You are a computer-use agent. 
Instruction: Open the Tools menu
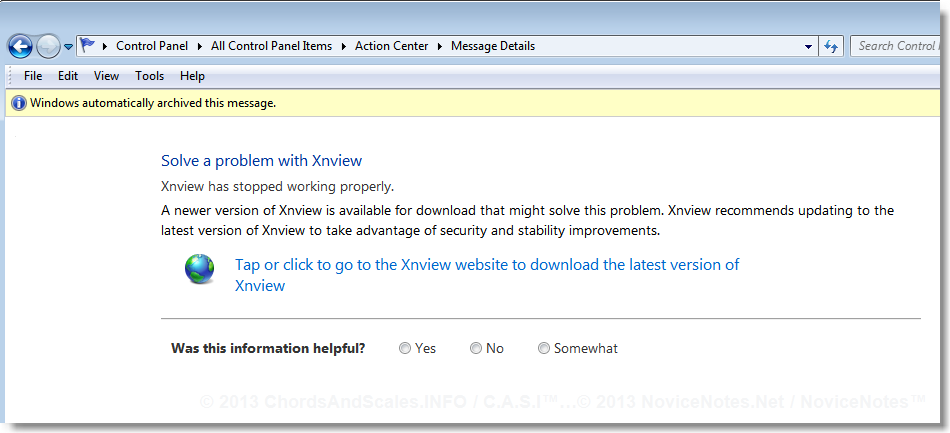[x=150, y=76]
